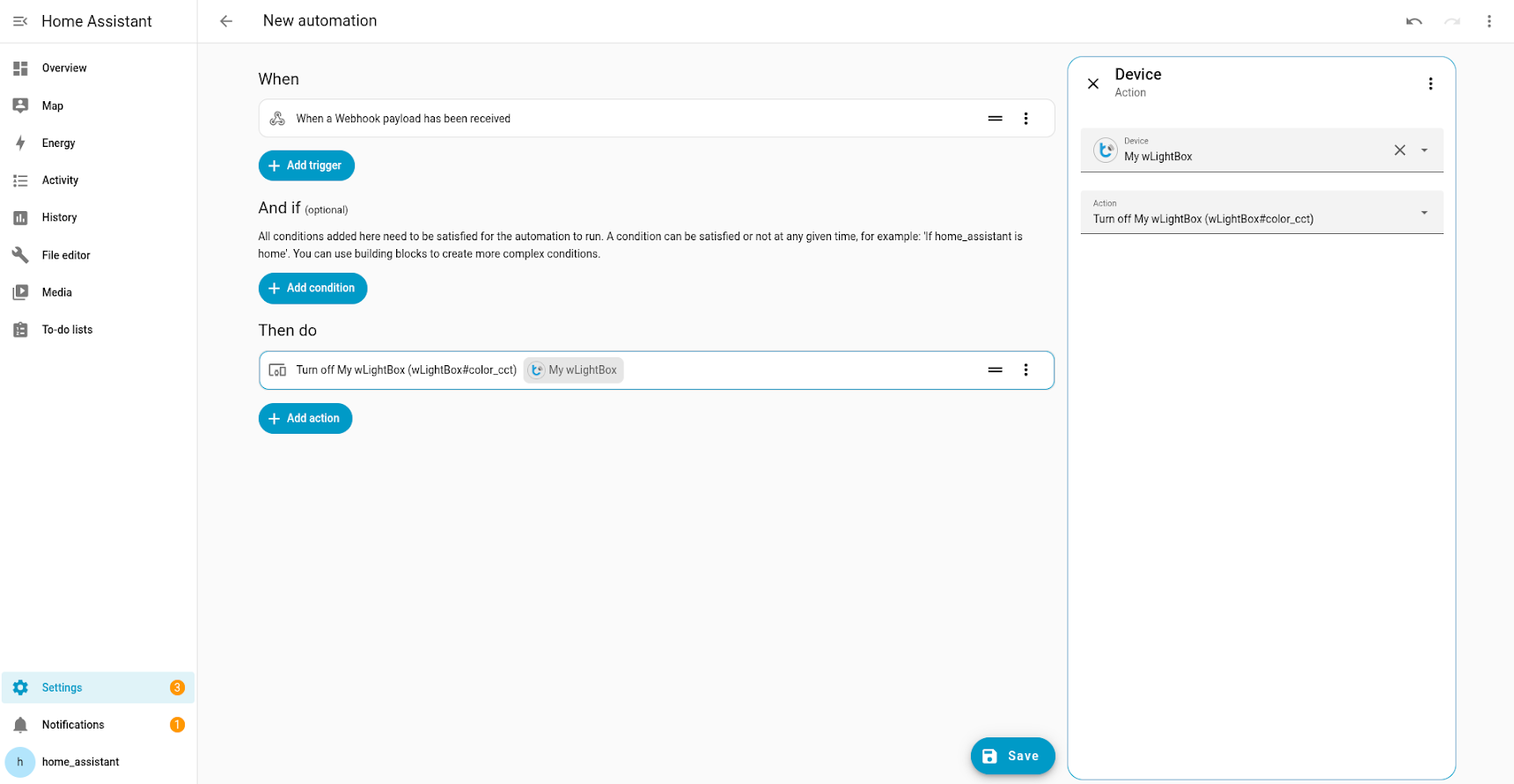This screenshot has height=784, width=1514.
Task: Clear the selected My wLightBox device
Action: 1400,150
